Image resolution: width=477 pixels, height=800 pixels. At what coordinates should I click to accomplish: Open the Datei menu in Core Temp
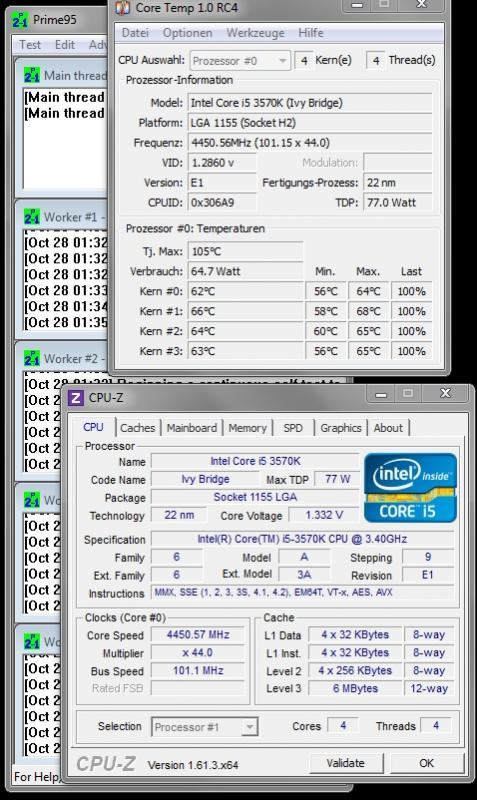(135, 33)
